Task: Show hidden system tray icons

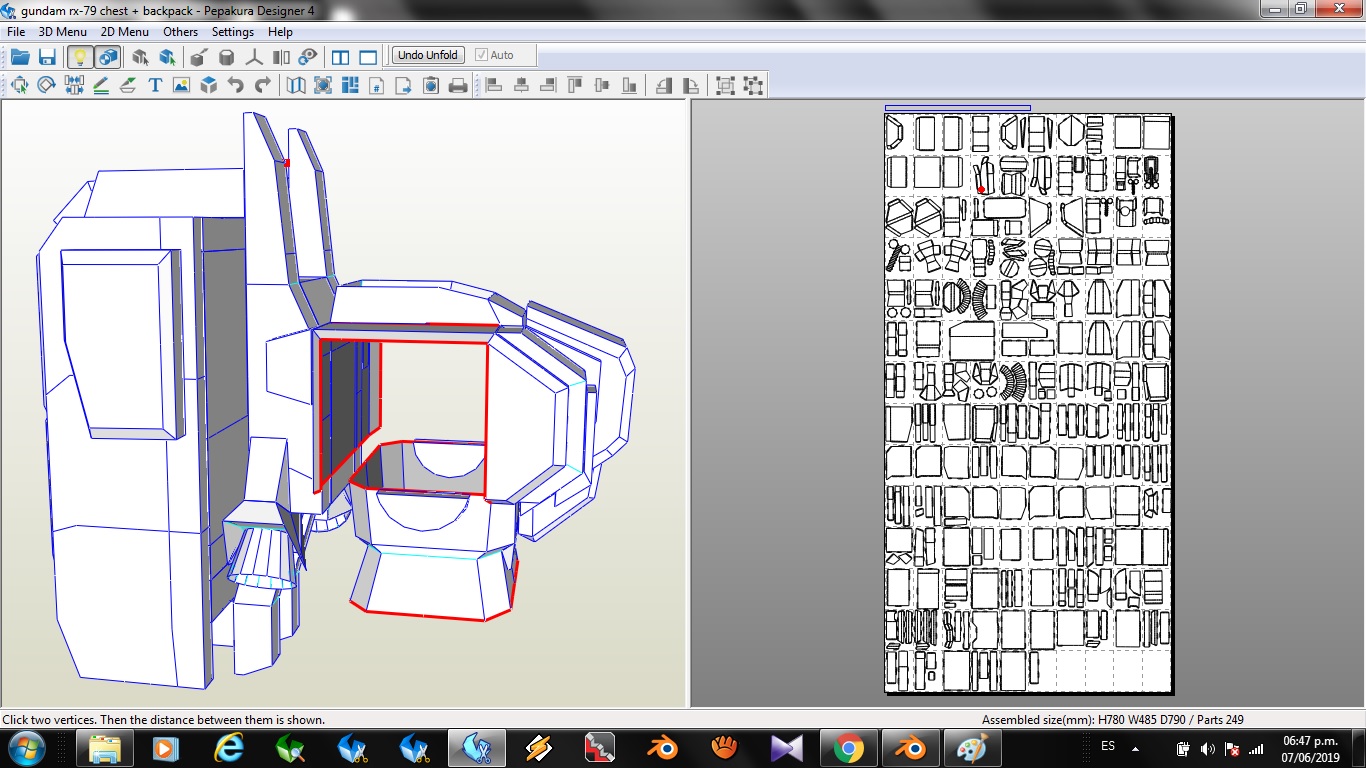Action: (x=1135, y=748)
